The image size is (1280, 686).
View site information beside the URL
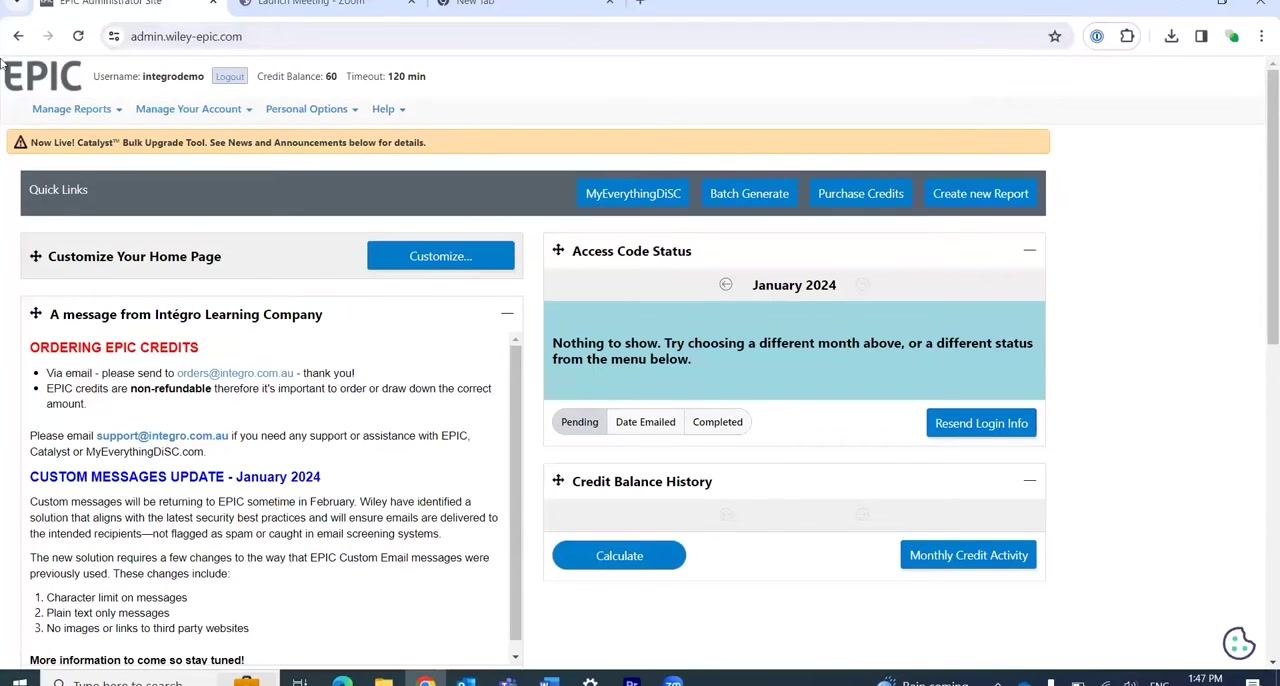[x=114, y=36]
